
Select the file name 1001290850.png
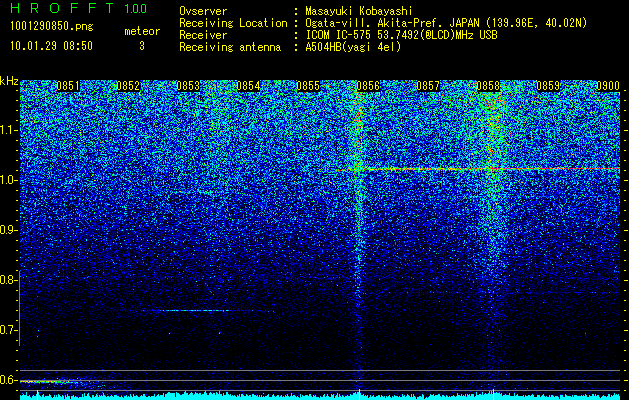52,26
